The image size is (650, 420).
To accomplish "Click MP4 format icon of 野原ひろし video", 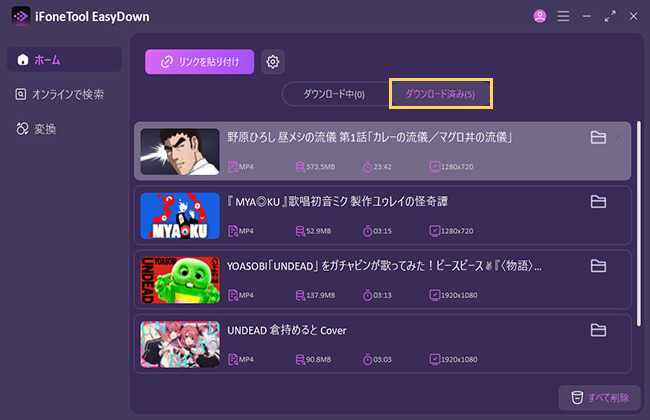I will [x=233, y=167].
